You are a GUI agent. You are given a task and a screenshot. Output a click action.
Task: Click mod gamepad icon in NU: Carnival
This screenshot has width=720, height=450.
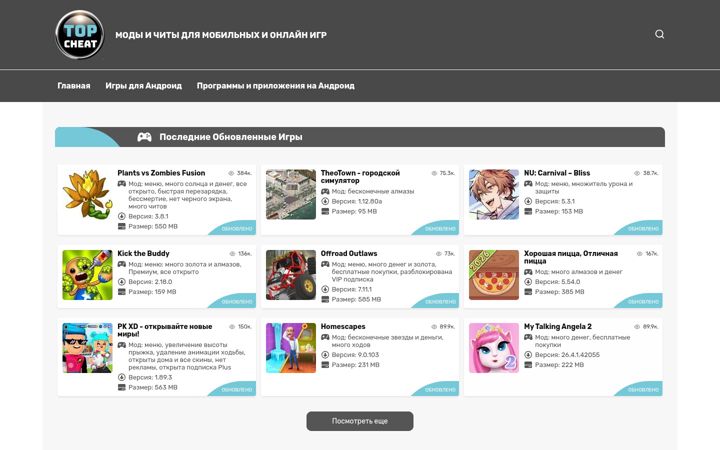coord(528,184)
